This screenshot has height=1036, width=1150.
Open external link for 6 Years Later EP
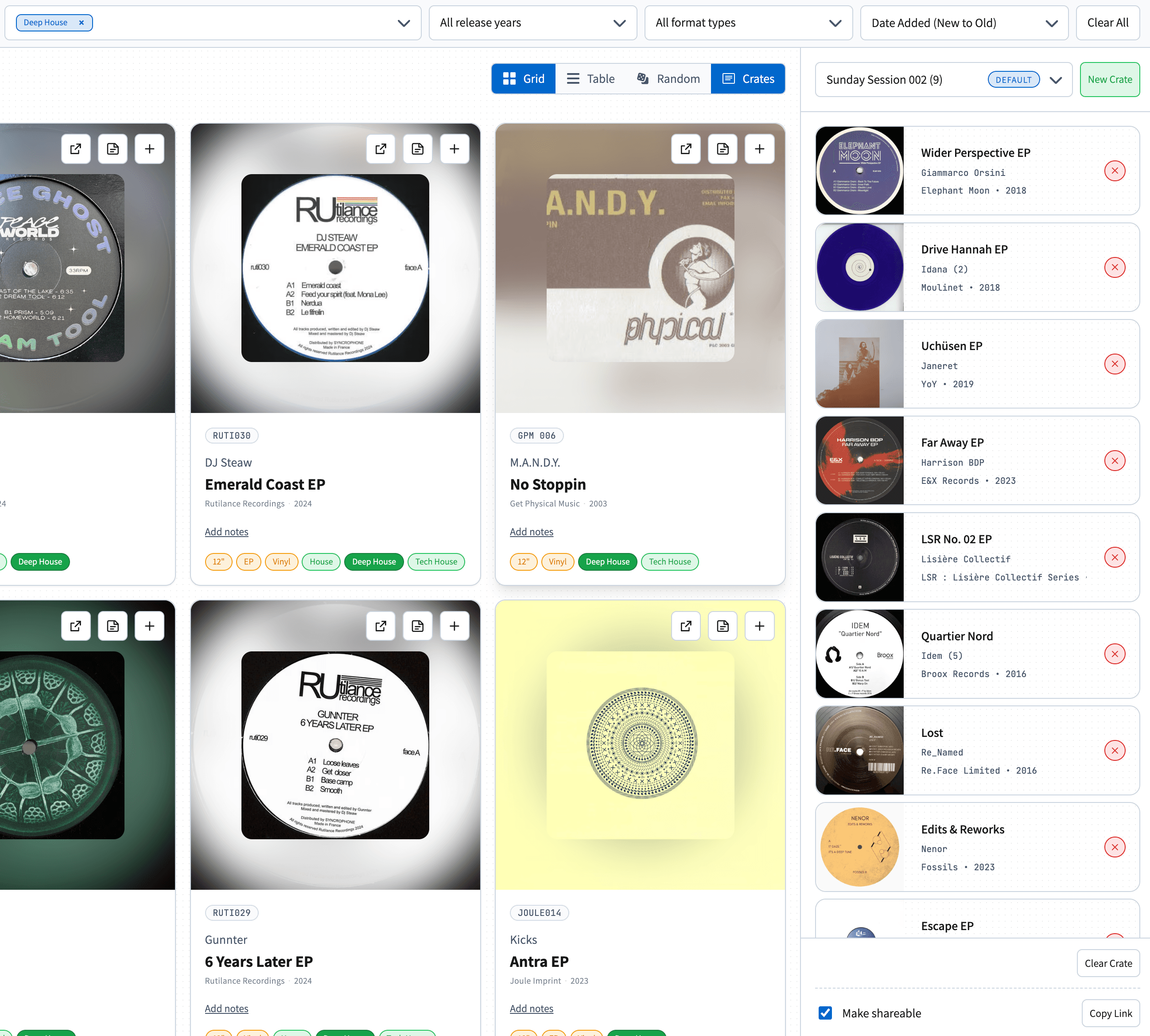(381, 626)
